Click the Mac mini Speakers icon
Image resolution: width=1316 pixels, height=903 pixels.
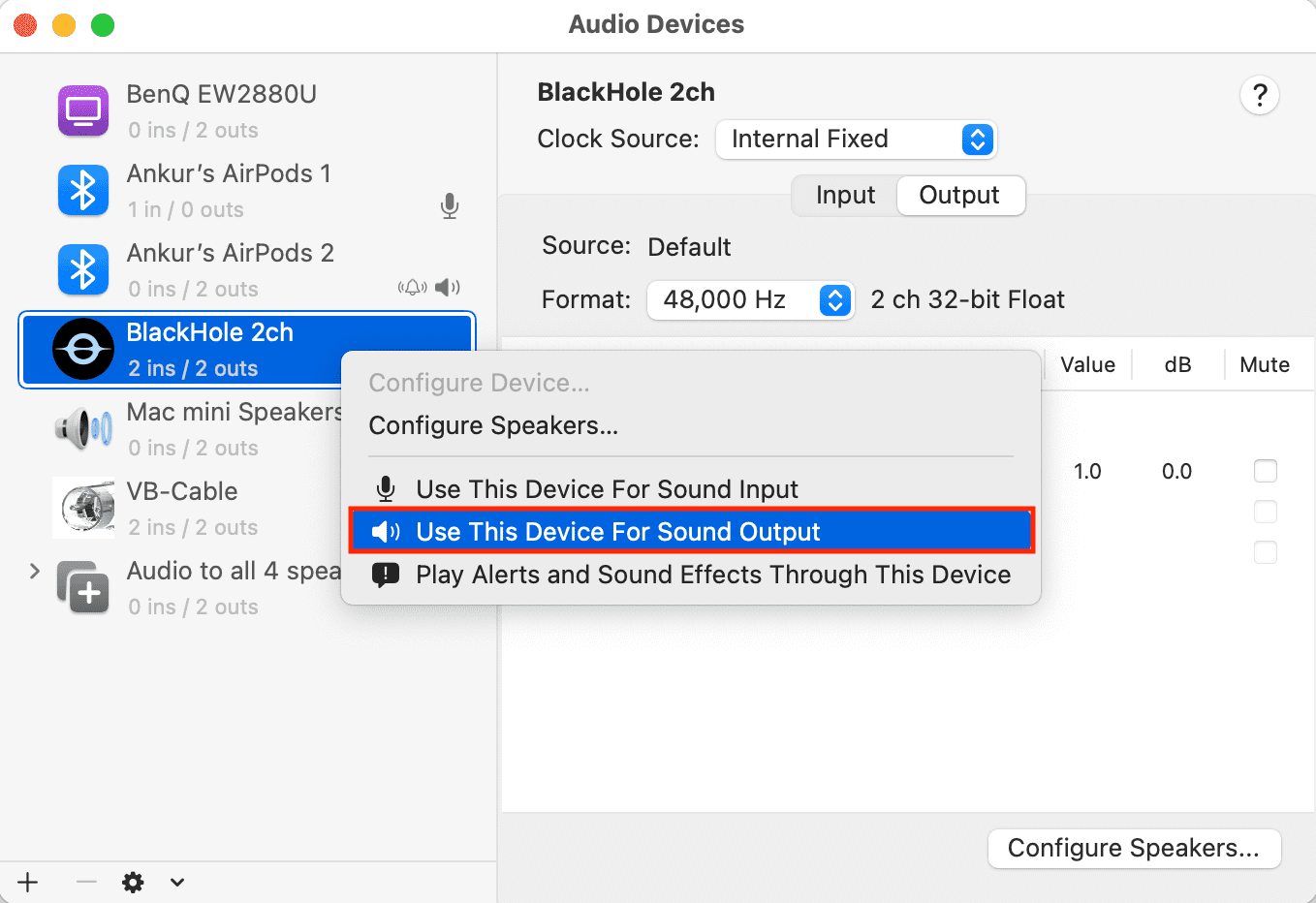83,428
